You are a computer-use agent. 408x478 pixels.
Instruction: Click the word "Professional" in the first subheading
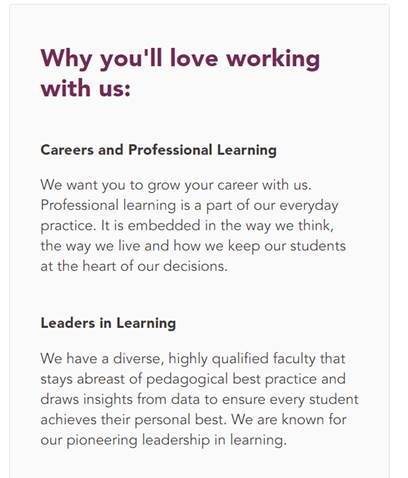(170, 150)
